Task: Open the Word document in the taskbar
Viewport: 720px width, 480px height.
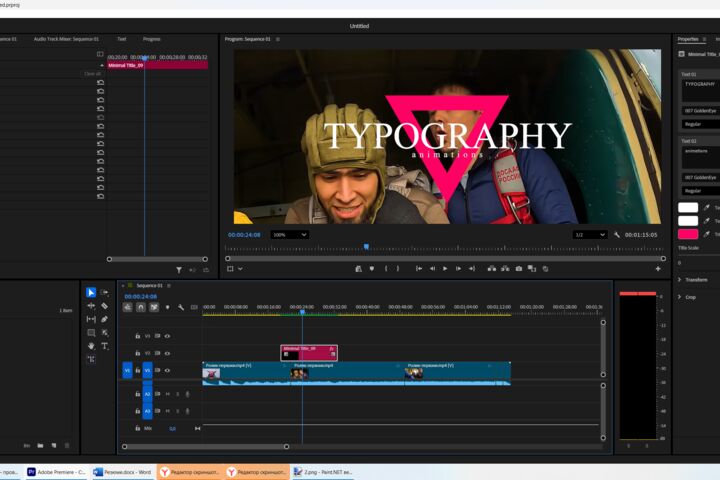Action: tap(122, 472)
